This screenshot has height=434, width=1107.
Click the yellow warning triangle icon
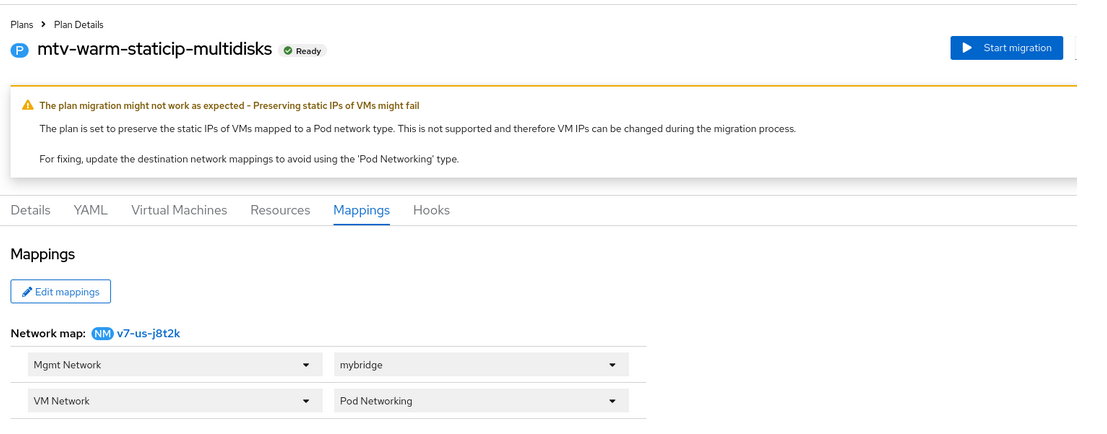(x=27, y=105)
